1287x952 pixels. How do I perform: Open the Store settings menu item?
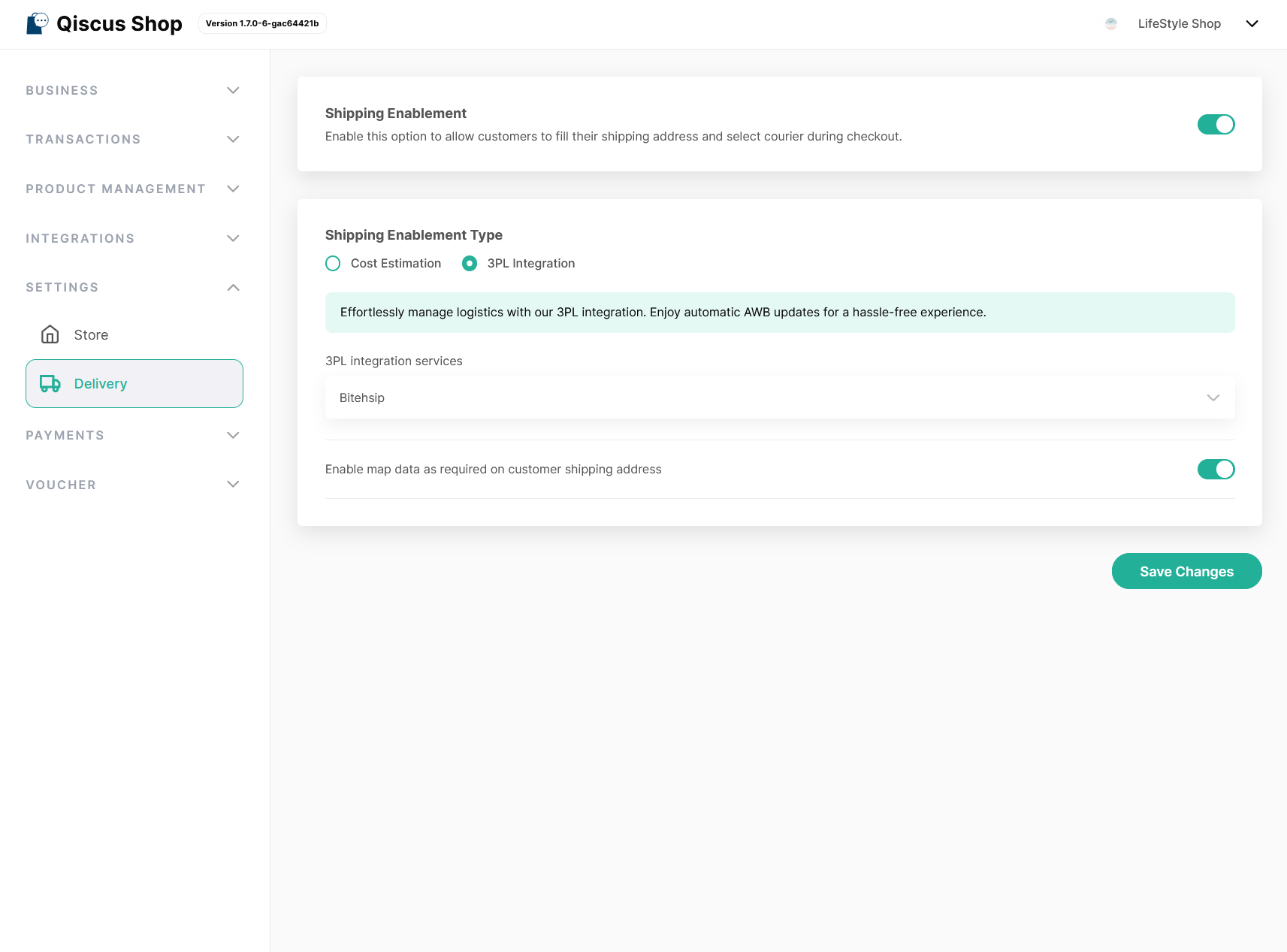(x=134, y=334)
